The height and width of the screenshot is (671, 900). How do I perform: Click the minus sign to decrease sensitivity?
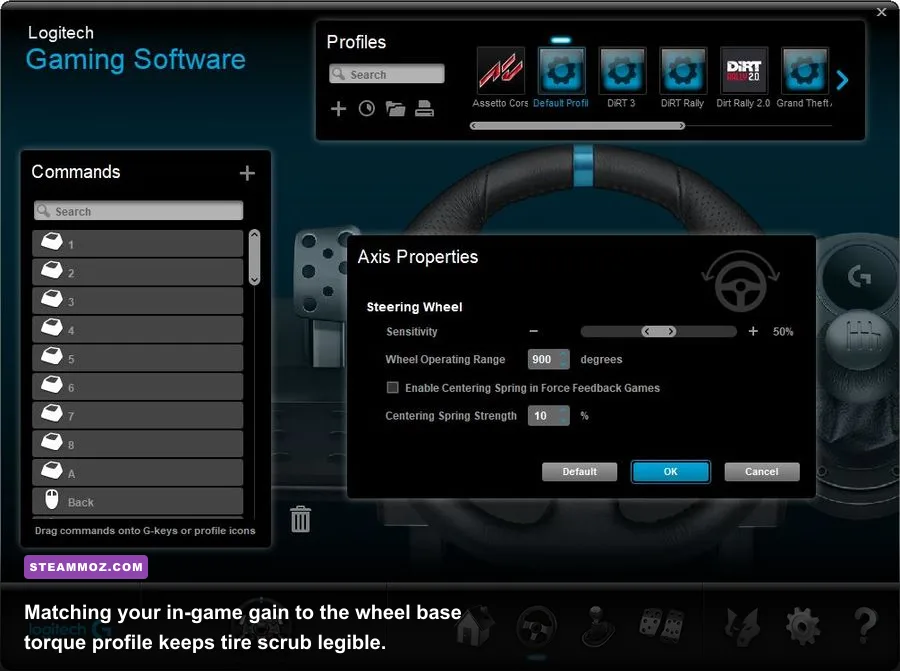click(x=534, y=331)
